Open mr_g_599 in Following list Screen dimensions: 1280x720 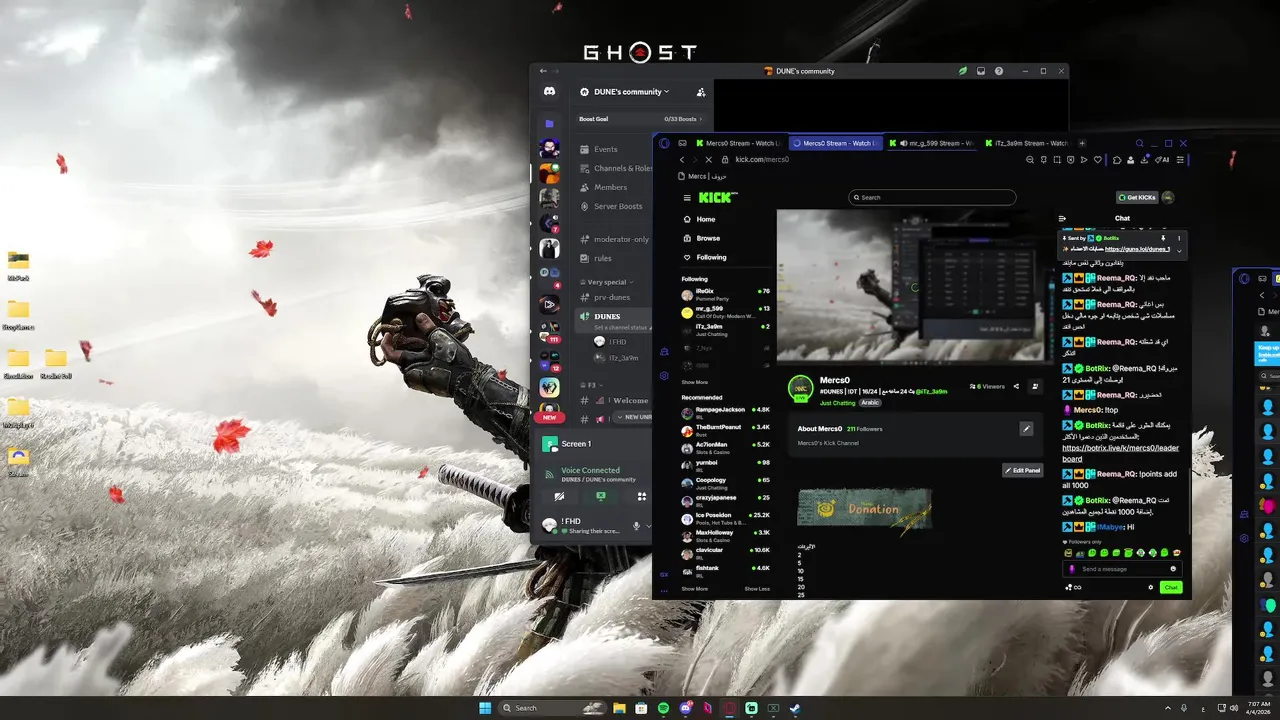click(x=726, y=311)
